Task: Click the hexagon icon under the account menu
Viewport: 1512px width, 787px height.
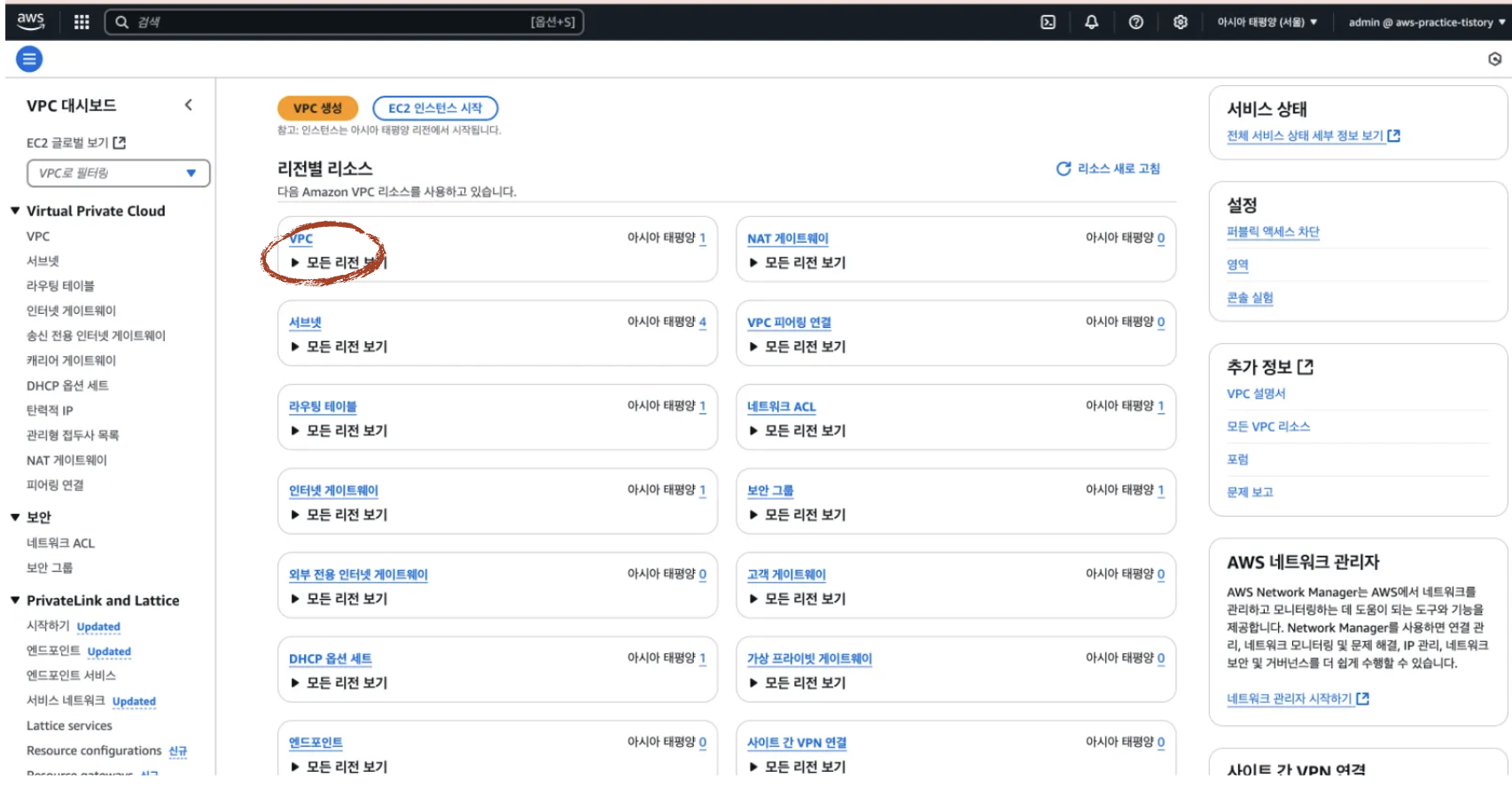Action: 1495,59
